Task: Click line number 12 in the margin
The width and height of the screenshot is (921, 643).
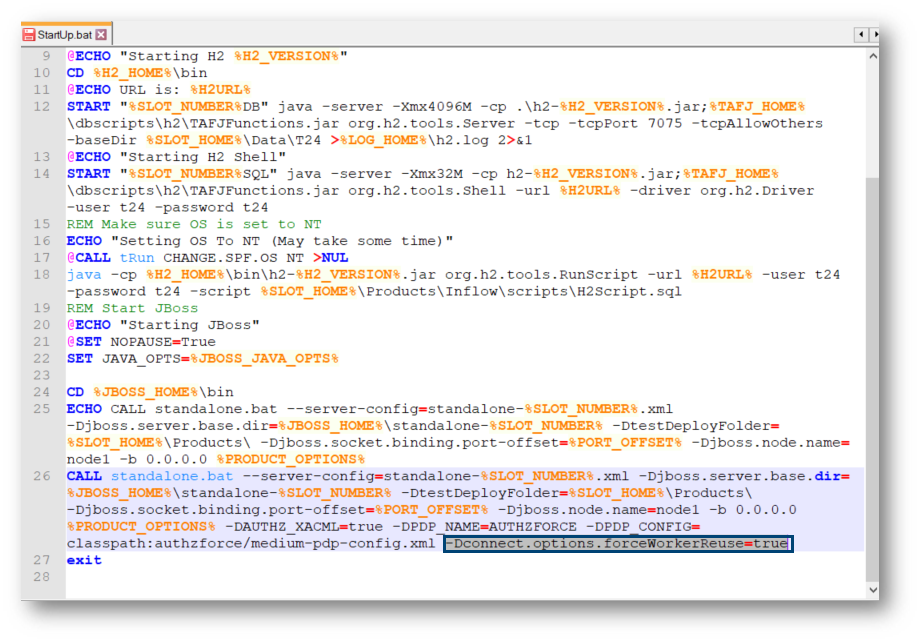Action: coord(41,106)
